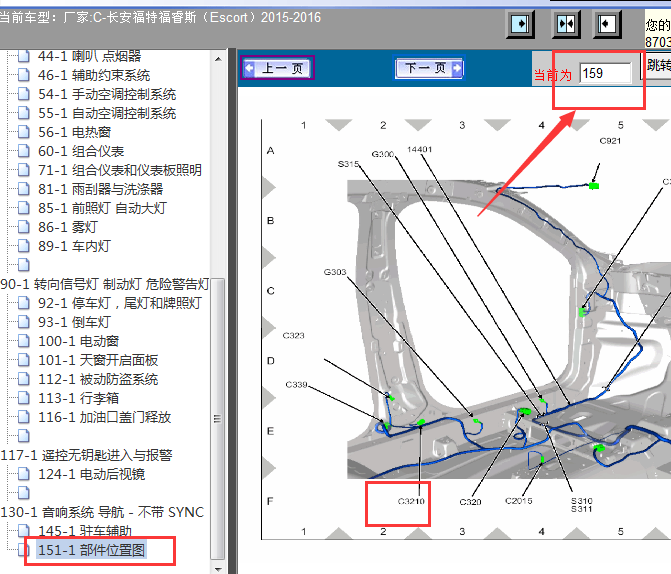This screenshot has width=671, height=574.
Task: Click connector label C3210 in diagram
Action: 411,501
